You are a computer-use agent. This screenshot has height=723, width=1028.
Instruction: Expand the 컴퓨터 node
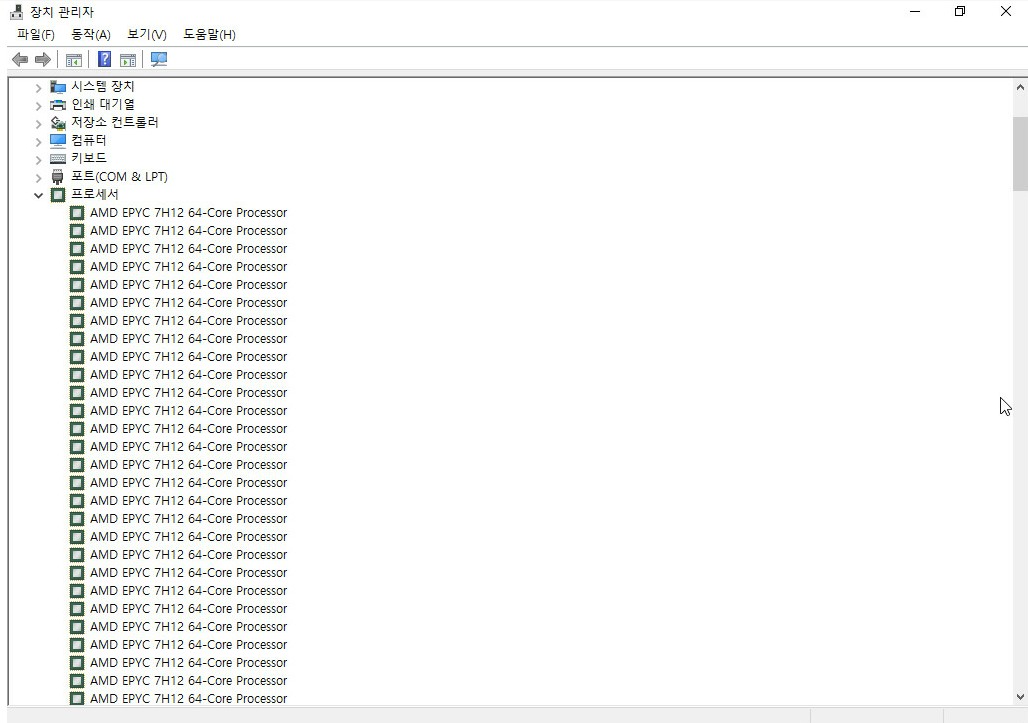pos(38,141)
